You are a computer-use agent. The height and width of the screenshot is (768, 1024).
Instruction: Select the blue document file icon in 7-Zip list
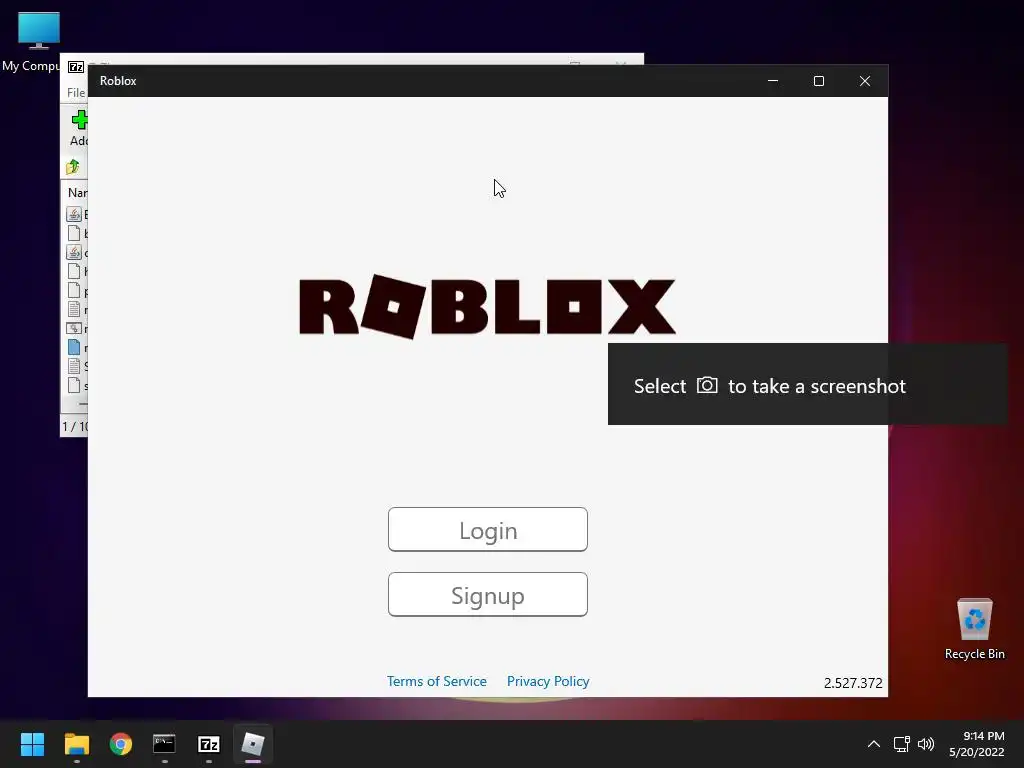[x=74, y=347]
